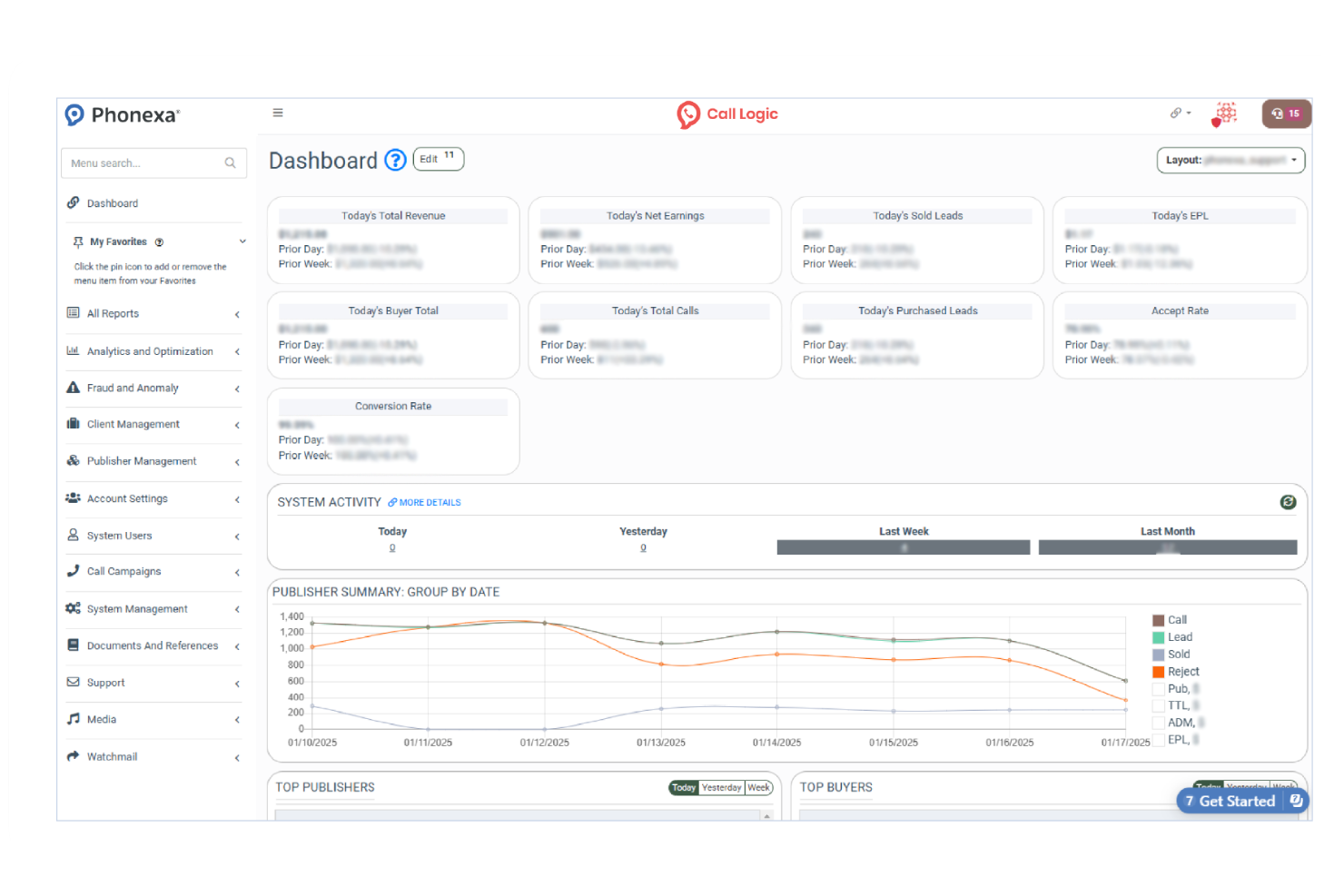1344x896 pixels.
Task: Select Yesterday tab in Top Publishers
Action: 721,788
